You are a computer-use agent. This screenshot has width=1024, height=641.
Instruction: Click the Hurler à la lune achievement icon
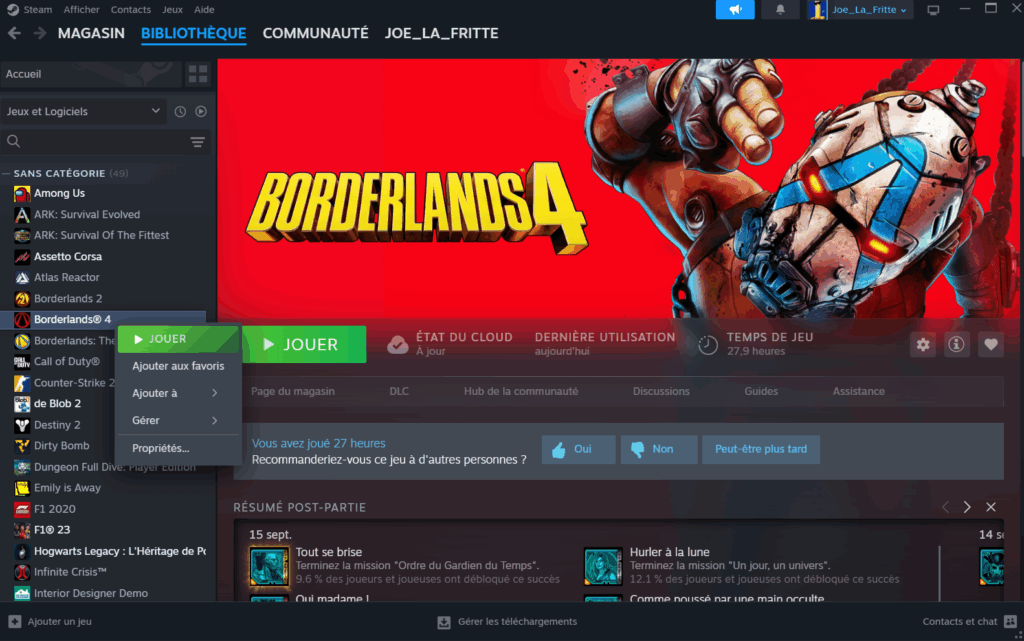click(x=603, y=566)
